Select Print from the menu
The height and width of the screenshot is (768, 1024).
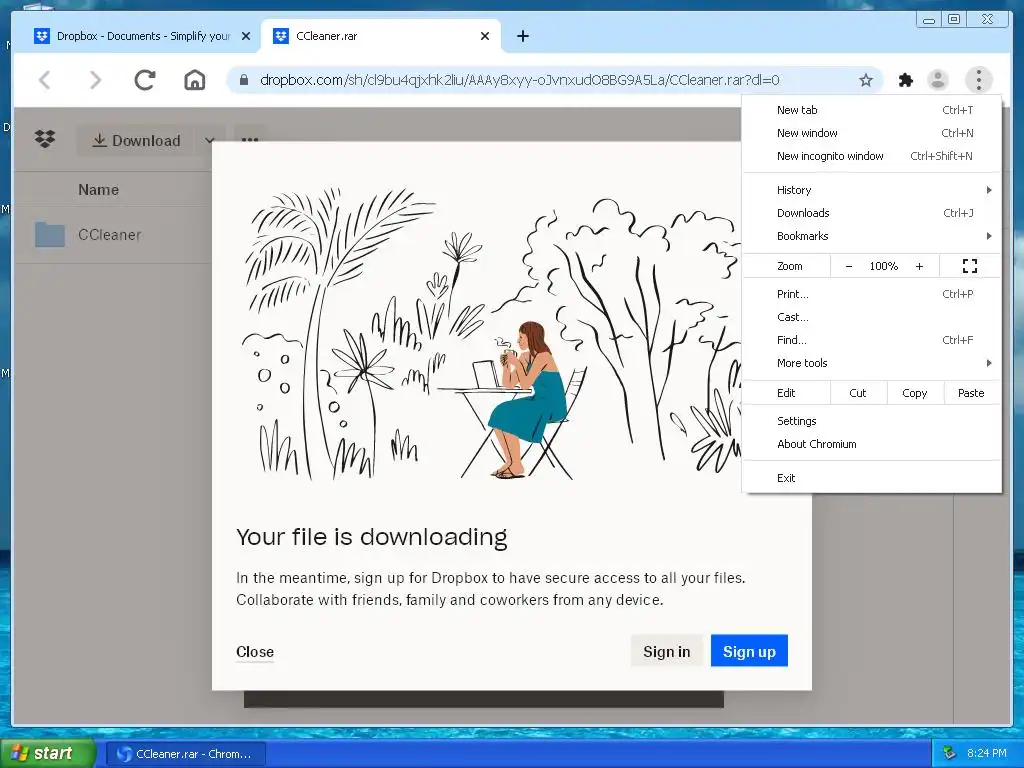click(x=872, y=294)
